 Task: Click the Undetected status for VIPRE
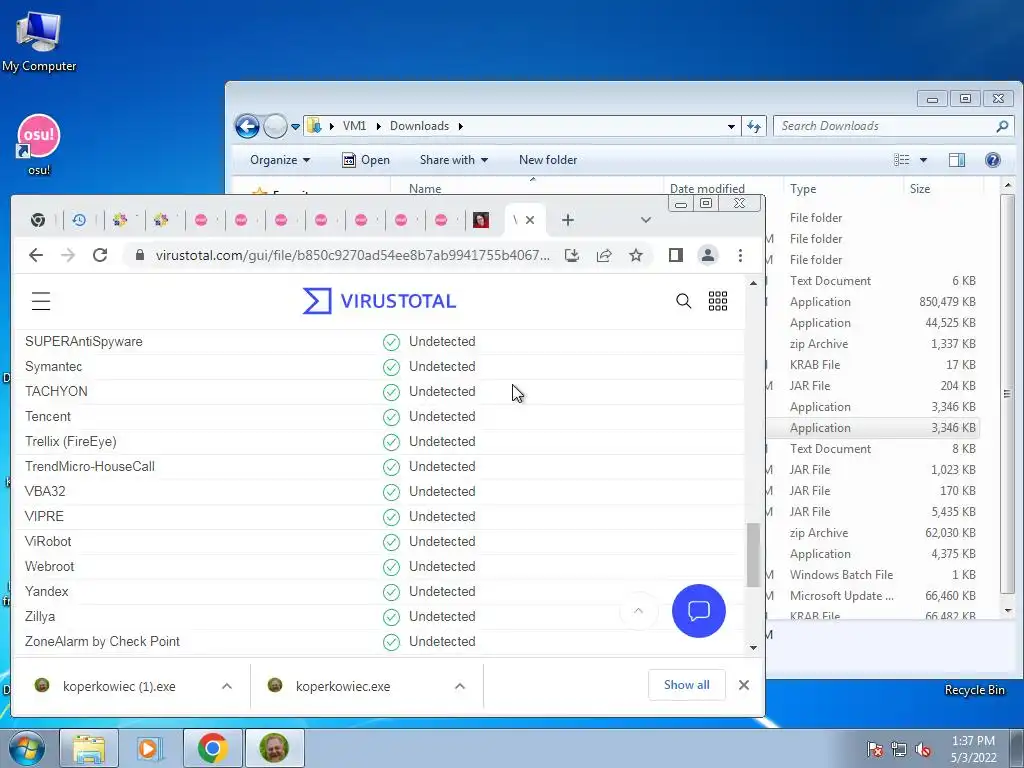[442, 517]
